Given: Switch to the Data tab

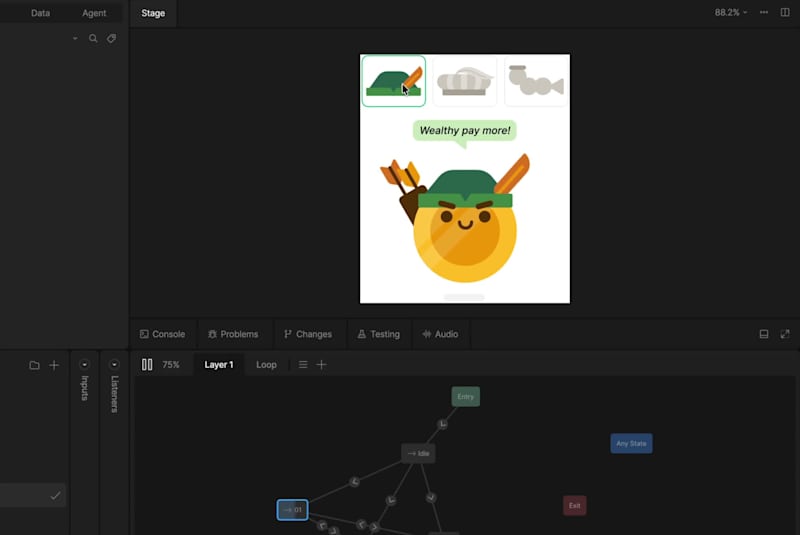Looking at the screenshot, I should click(40, 13).
